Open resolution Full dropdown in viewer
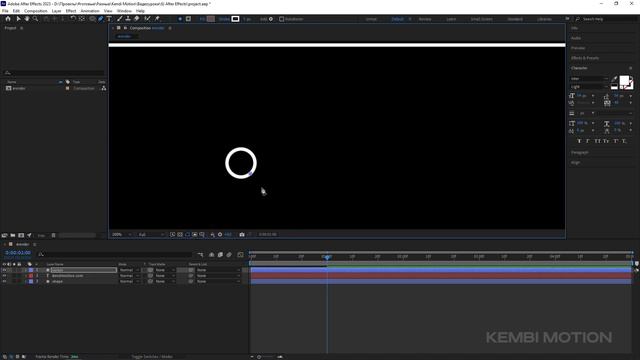Screen dimensions: 640x360 [151, 235]
